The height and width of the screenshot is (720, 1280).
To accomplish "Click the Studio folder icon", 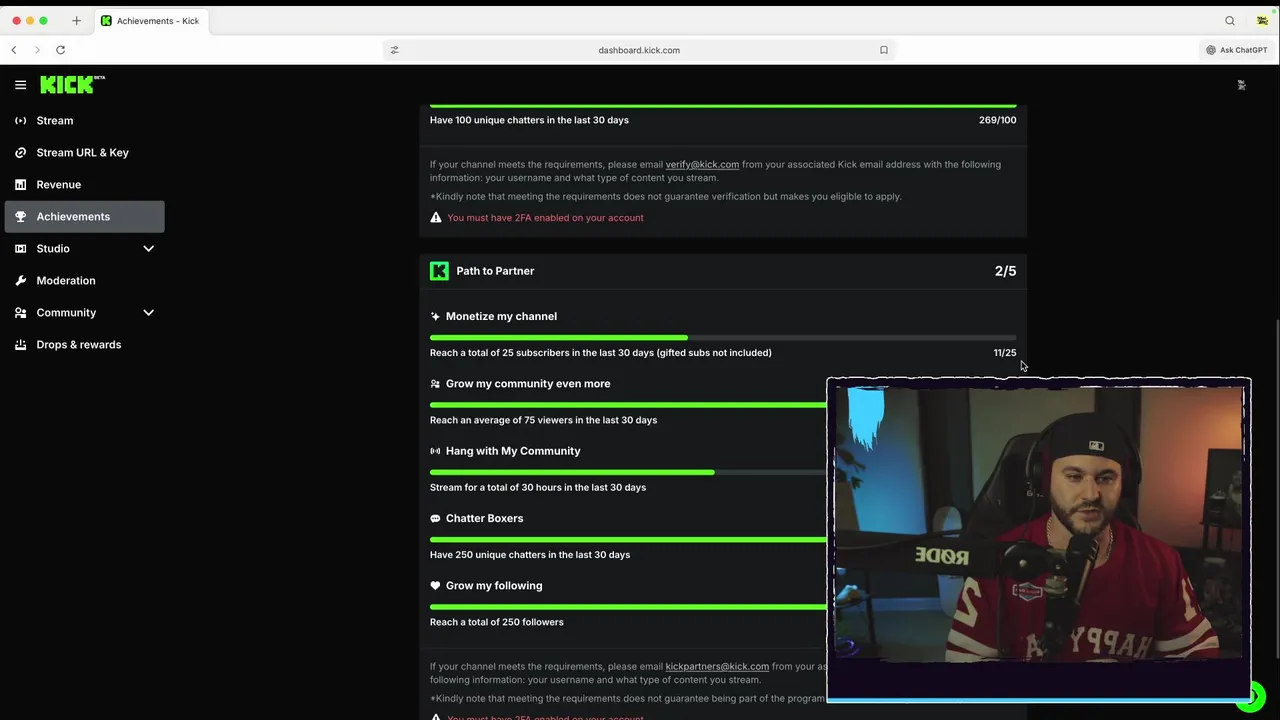I will point(20,249).
